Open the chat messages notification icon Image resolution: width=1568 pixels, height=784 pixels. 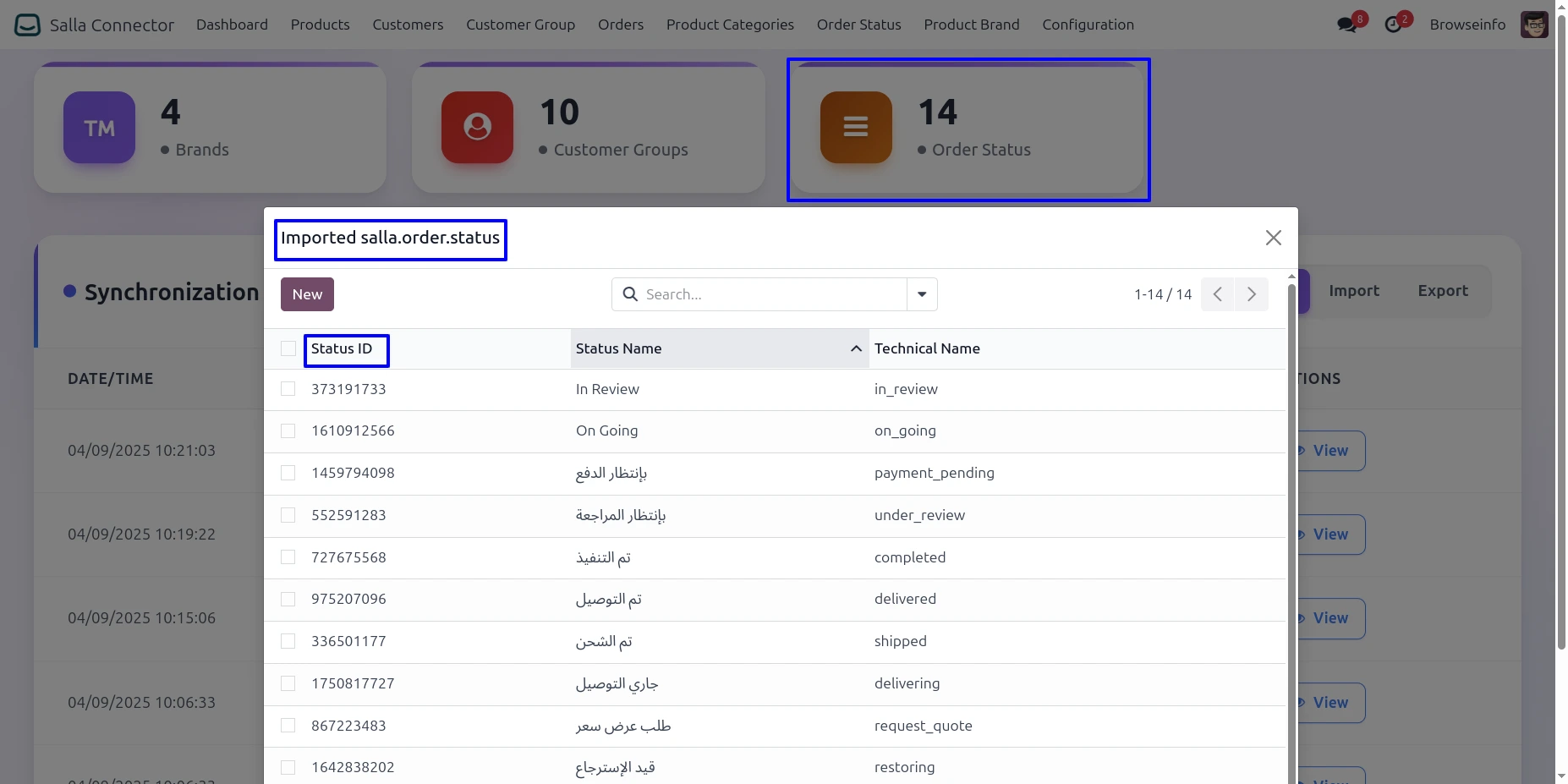[1347, 25]
